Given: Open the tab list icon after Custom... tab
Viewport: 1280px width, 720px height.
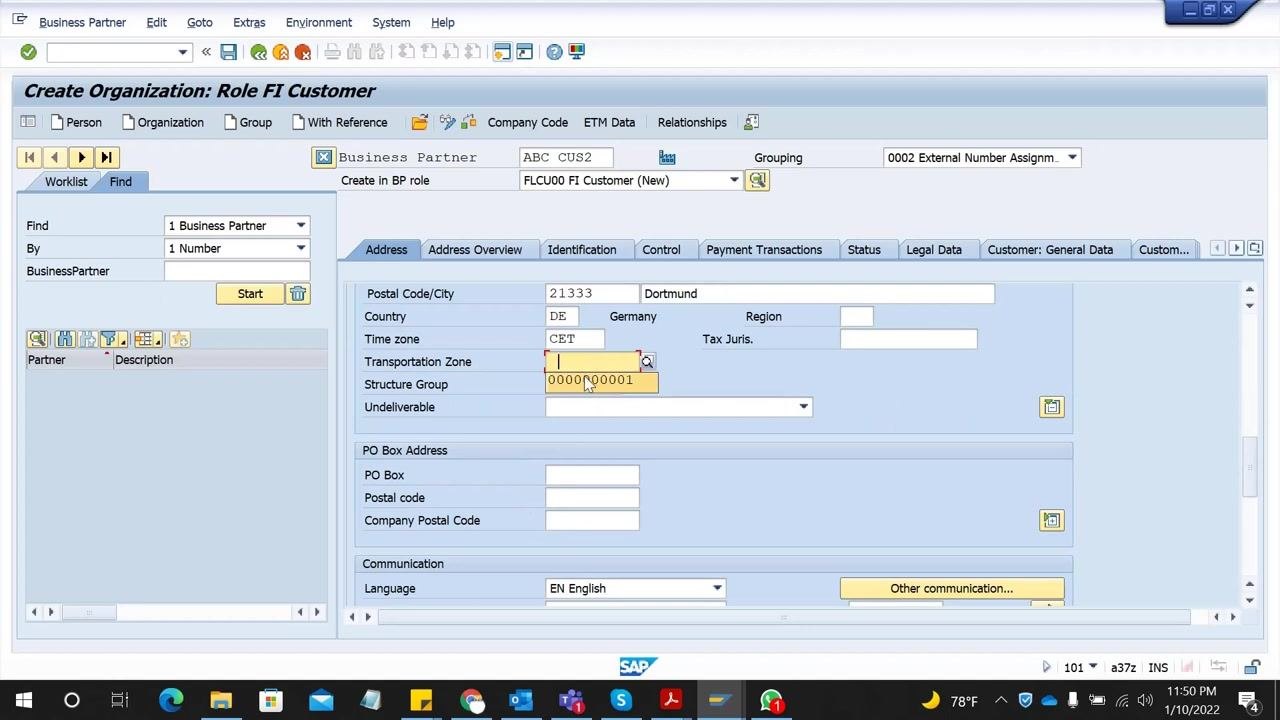Looking at the screenshot, I should point(1255,248).
